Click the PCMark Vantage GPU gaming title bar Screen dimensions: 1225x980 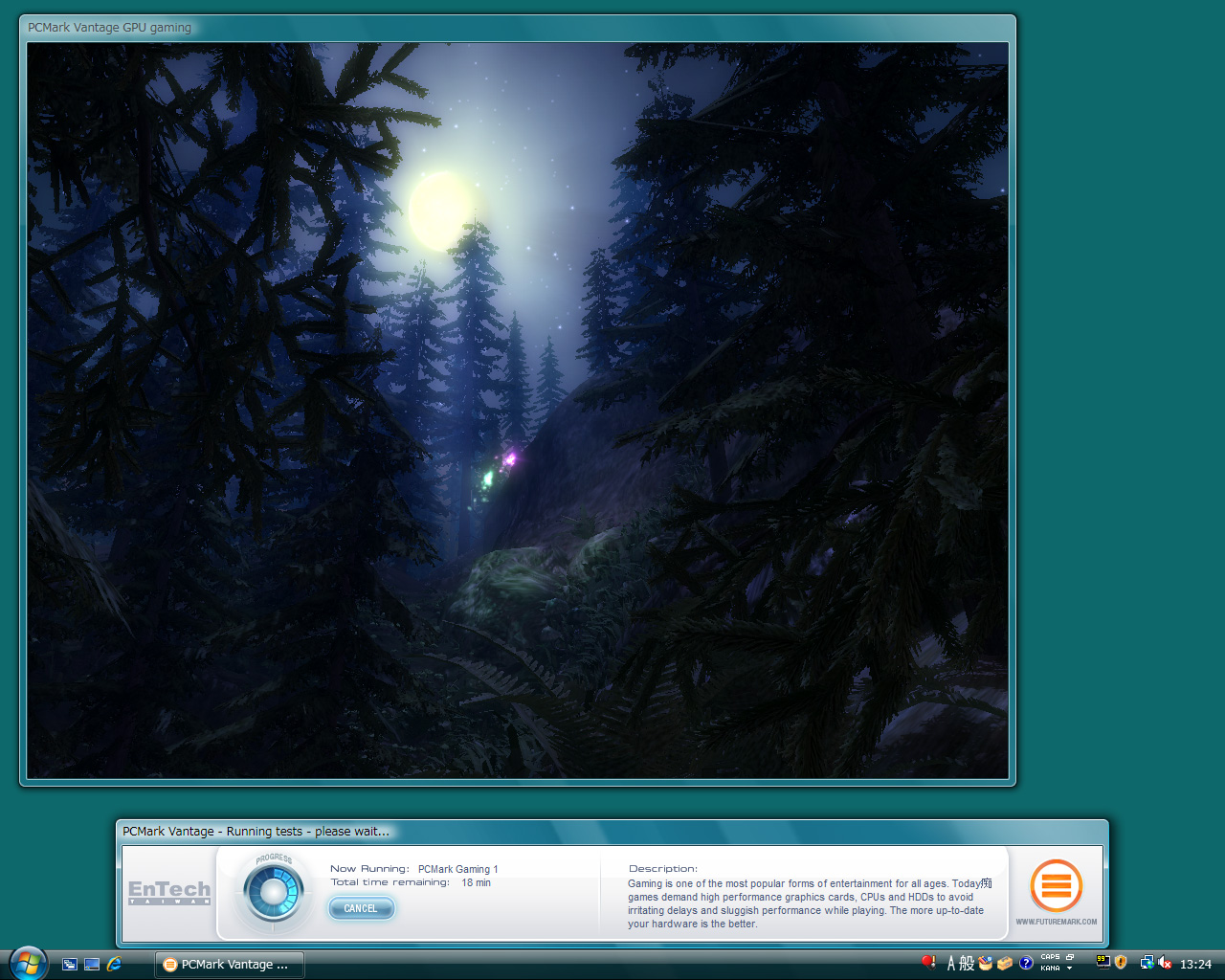click(x=518, y=28)
